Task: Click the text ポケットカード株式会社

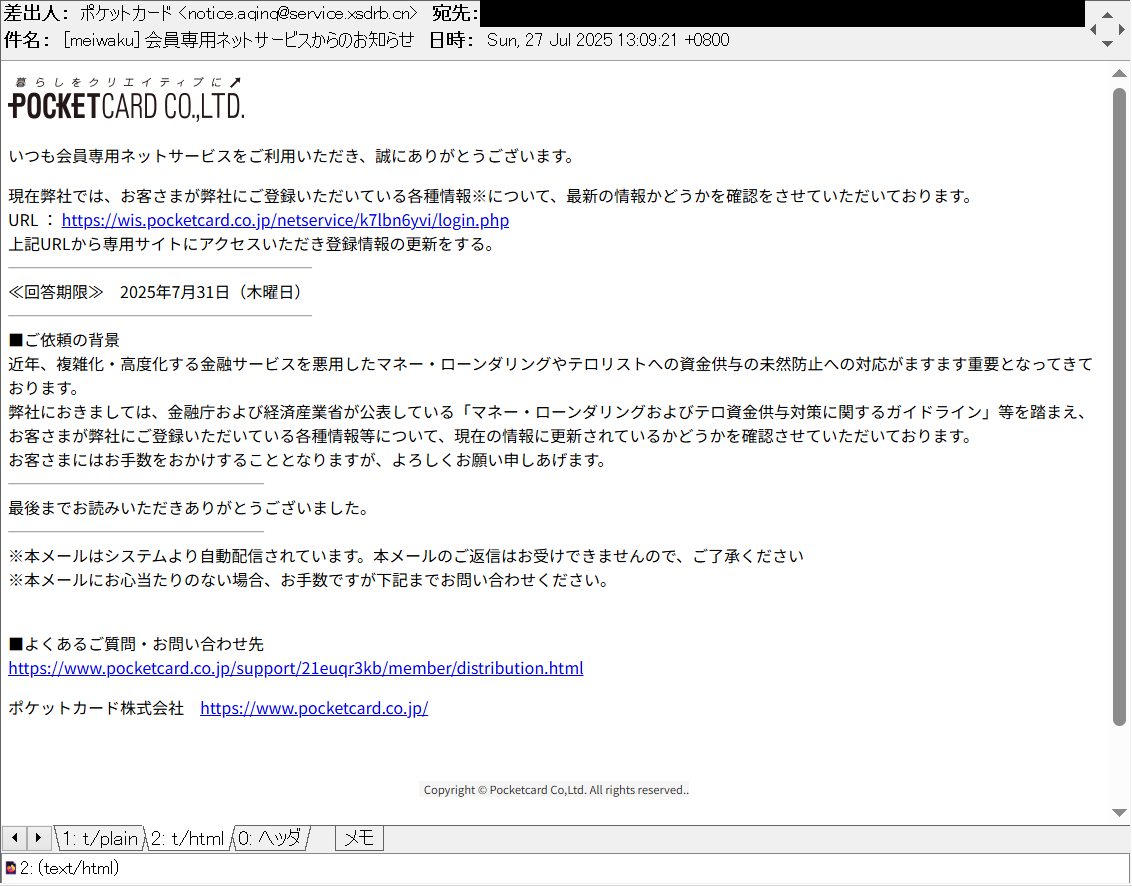Action: (96, 708)
